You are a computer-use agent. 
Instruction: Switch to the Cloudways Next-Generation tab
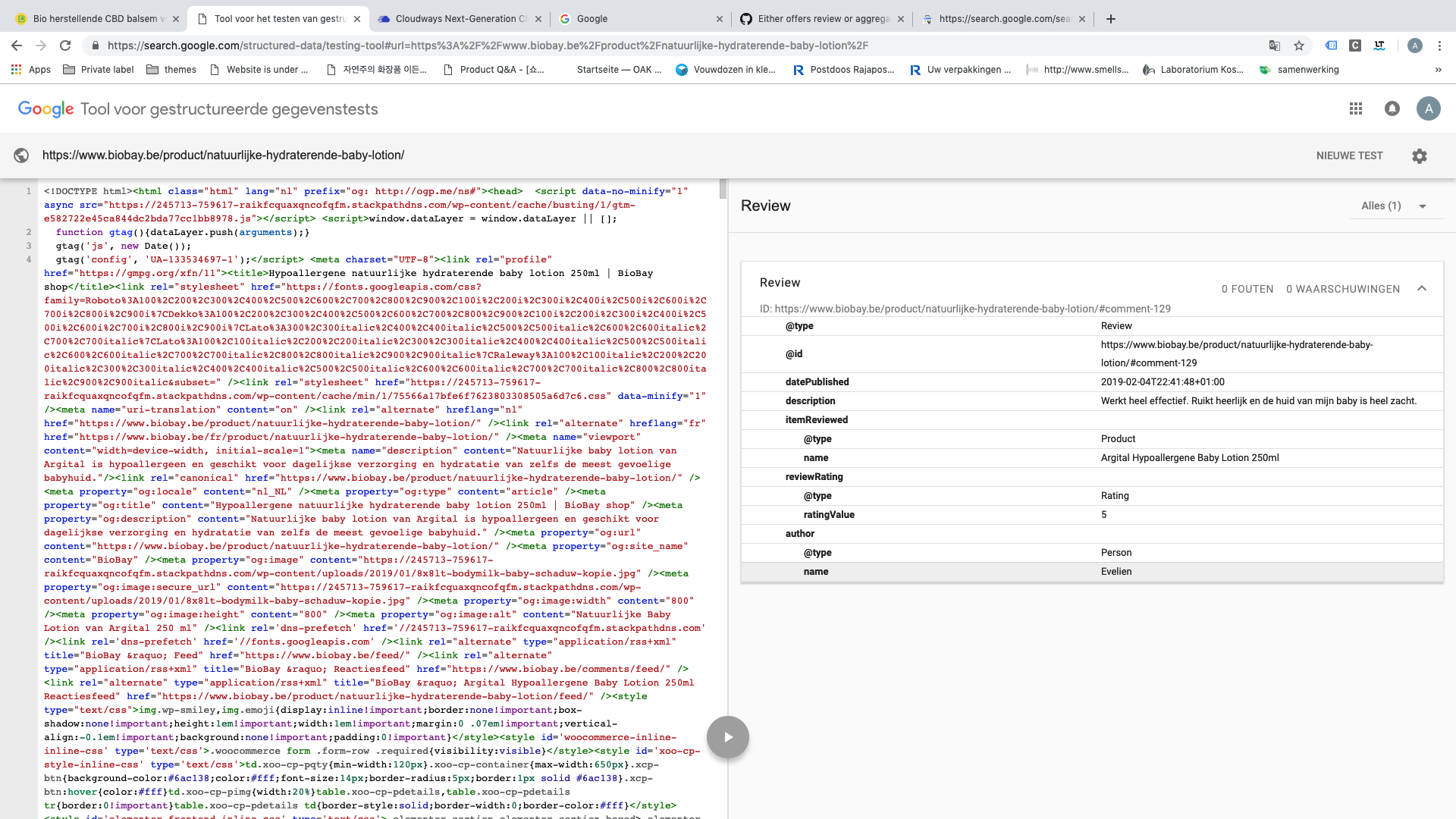(460, 19)
